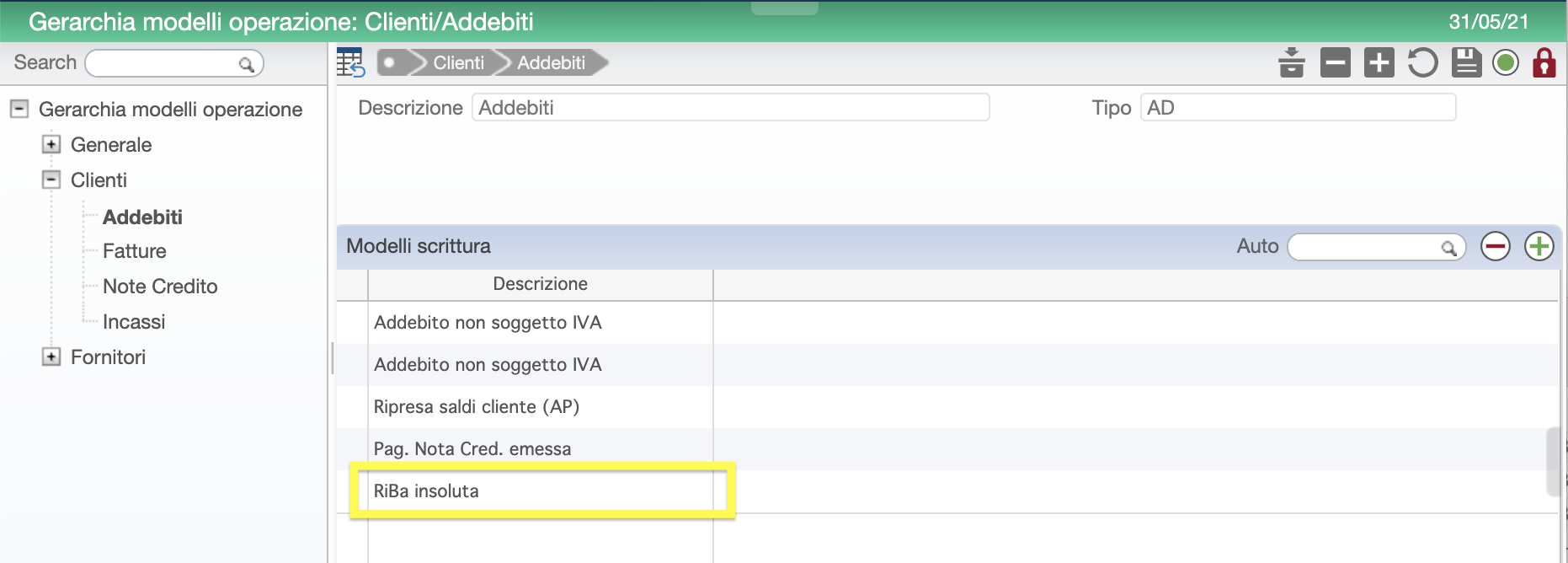
Task: Click the circular refresh arrow icon
Action: click(x=1422, y=62)
